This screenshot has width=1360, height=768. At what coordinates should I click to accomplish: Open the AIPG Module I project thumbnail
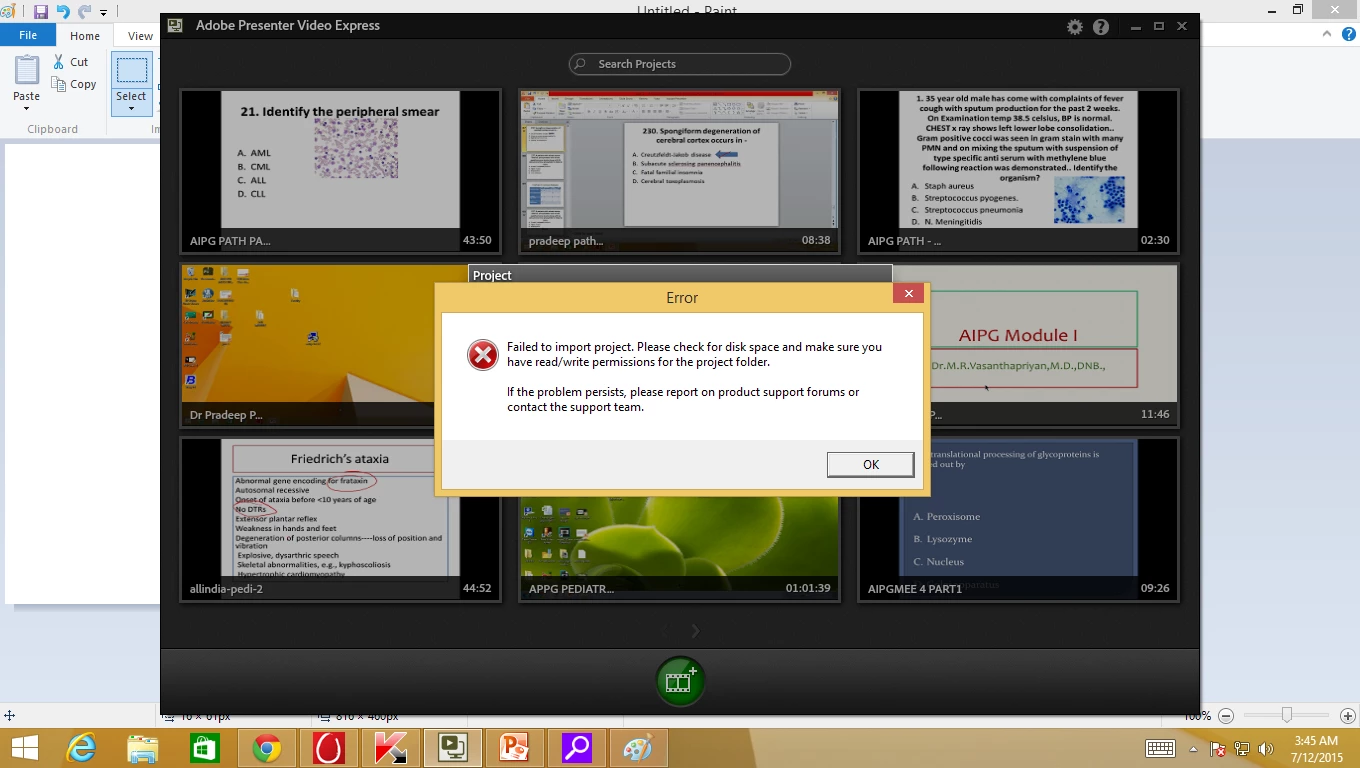[1053, 345]
